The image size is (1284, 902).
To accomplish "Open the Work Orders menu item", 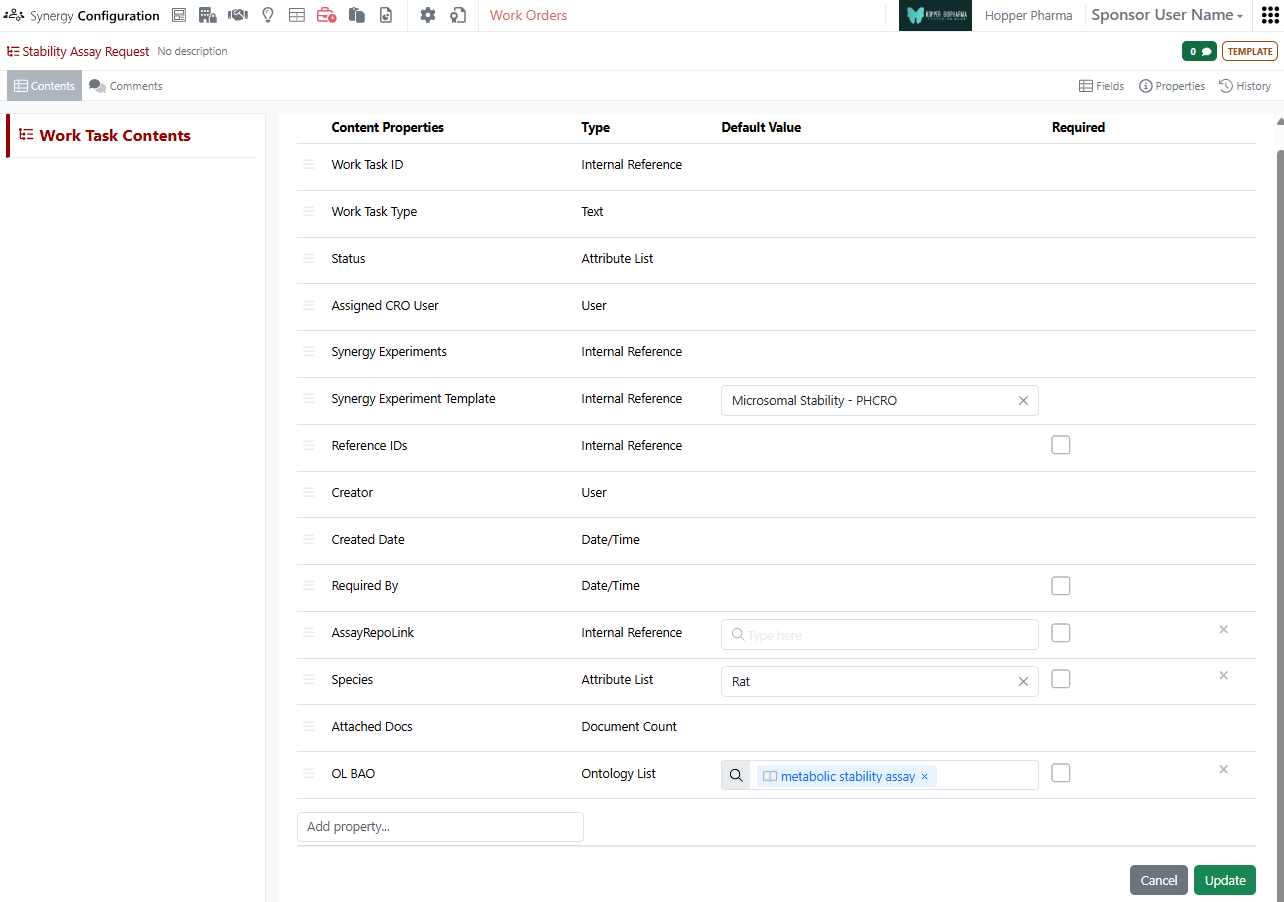I will [x=528, y=15].
